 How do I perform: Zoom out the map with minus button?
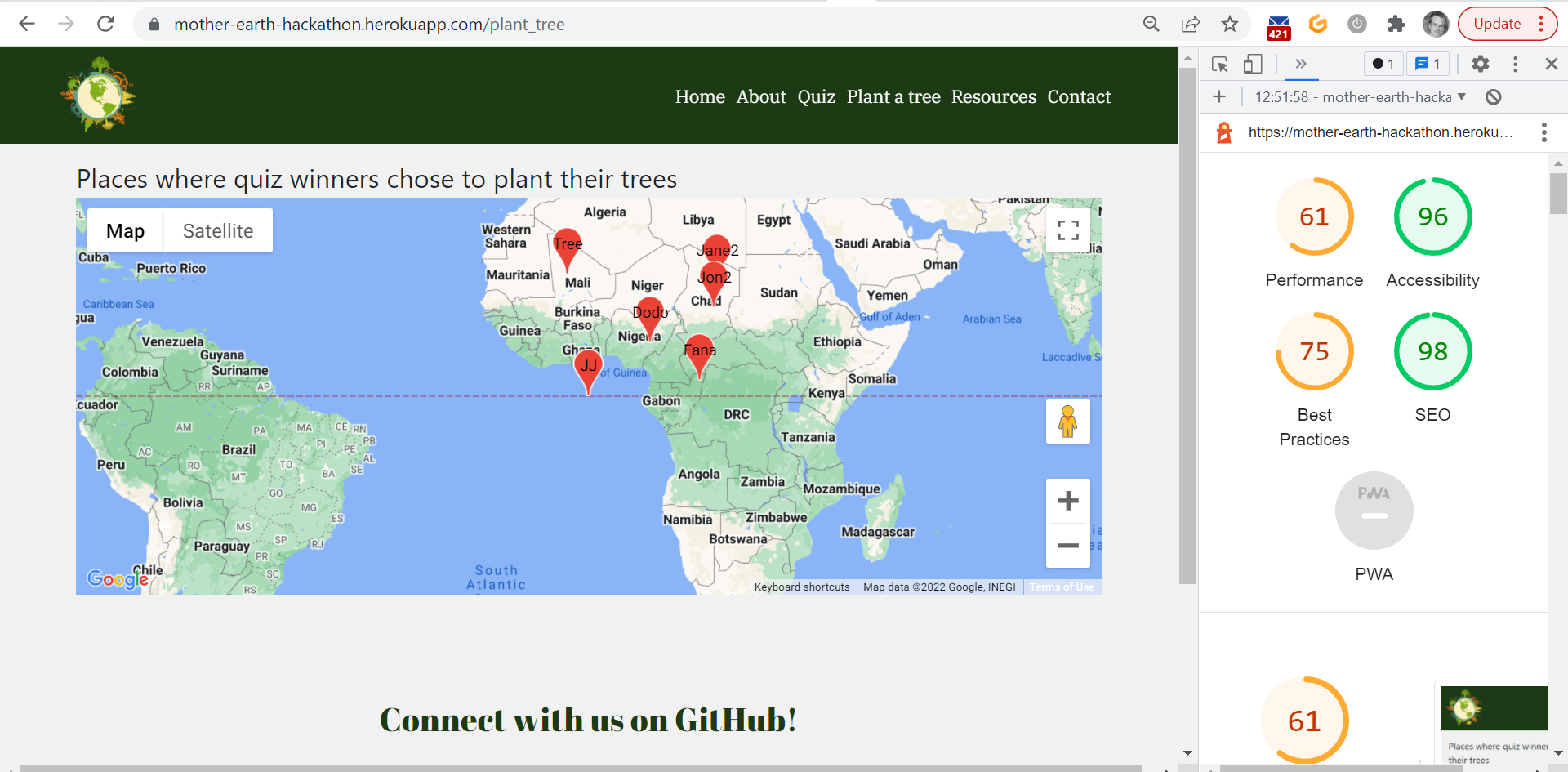tap(1068, 545)
